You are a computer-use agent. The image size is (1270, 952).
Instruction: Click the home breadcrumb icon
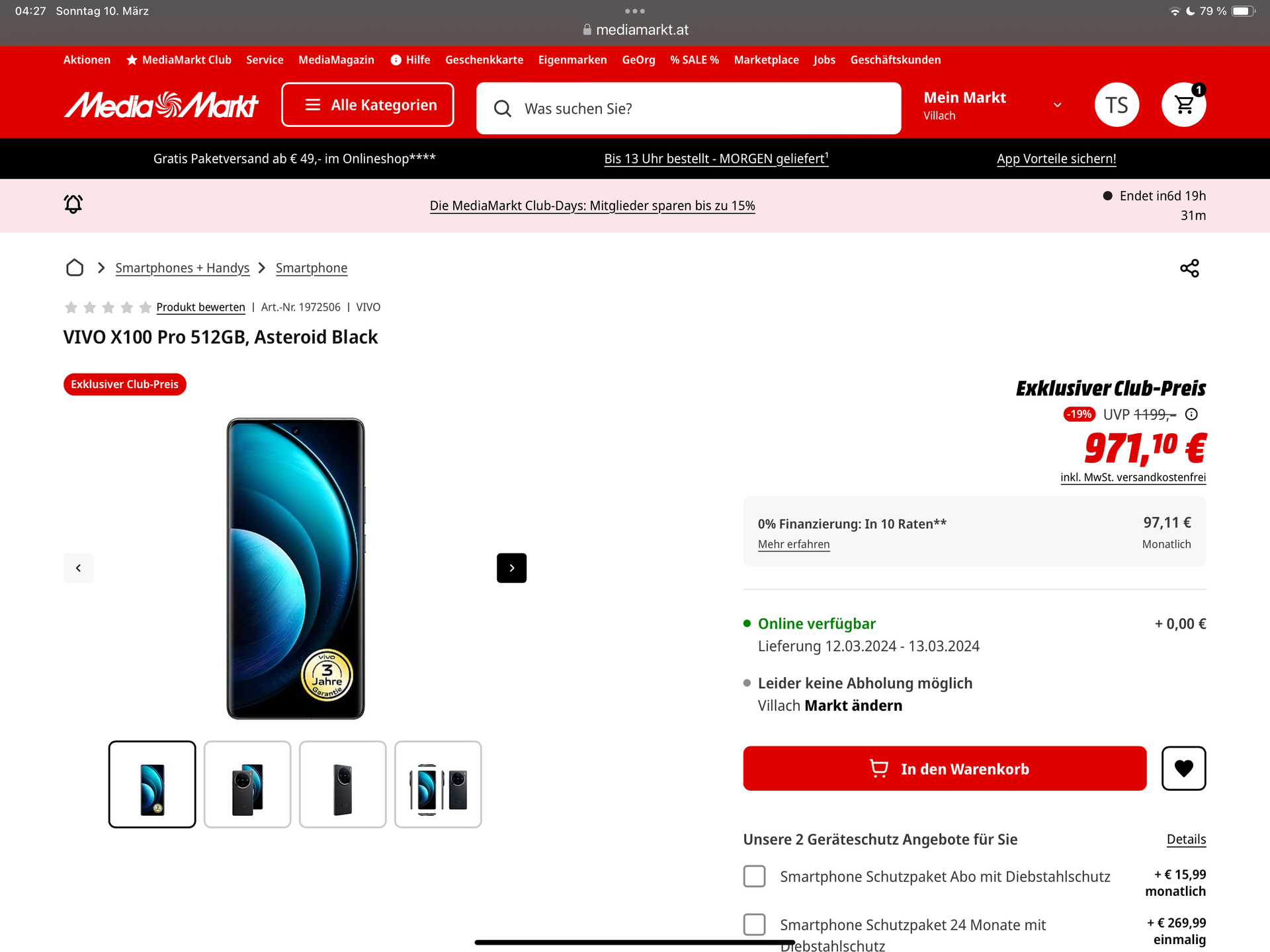75,268
